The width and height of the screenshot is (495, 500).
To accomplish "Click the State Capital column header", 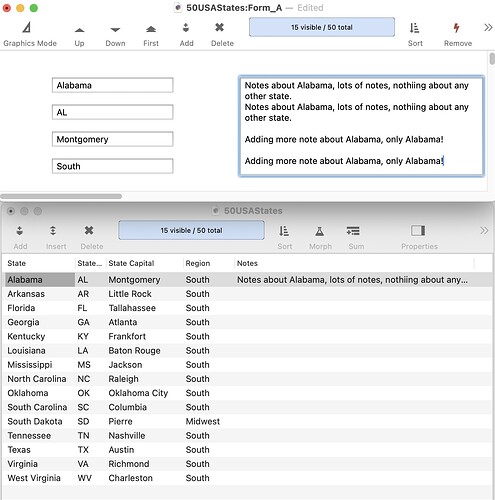I will tap(131, 263).
